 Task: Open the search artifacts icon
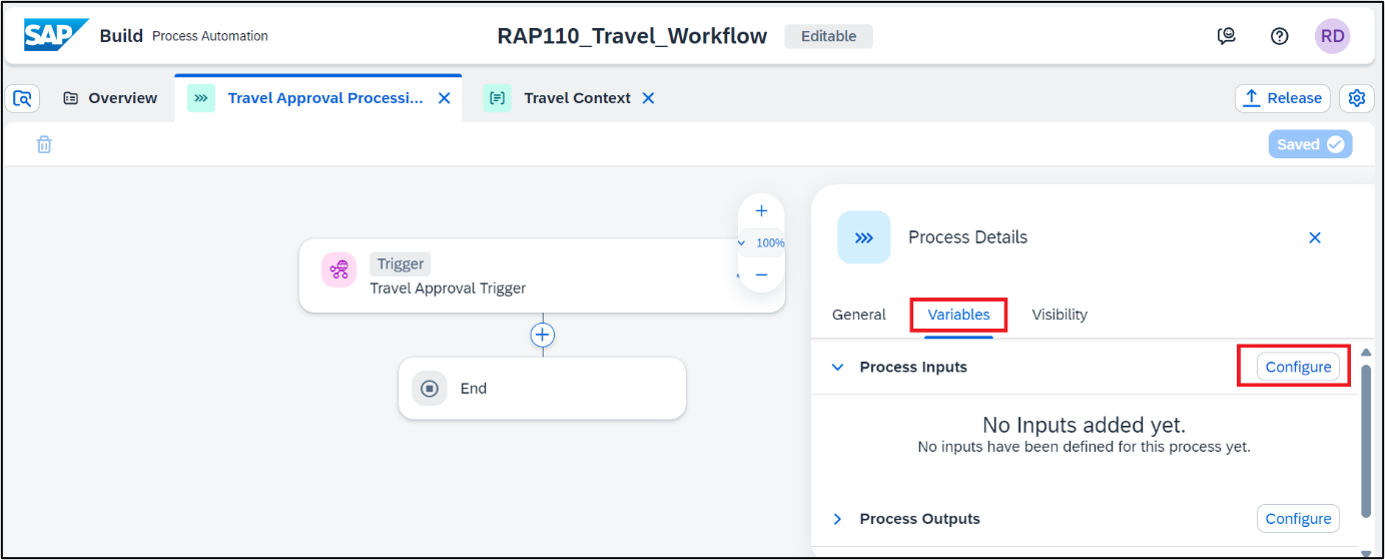(x=22, y=98)
